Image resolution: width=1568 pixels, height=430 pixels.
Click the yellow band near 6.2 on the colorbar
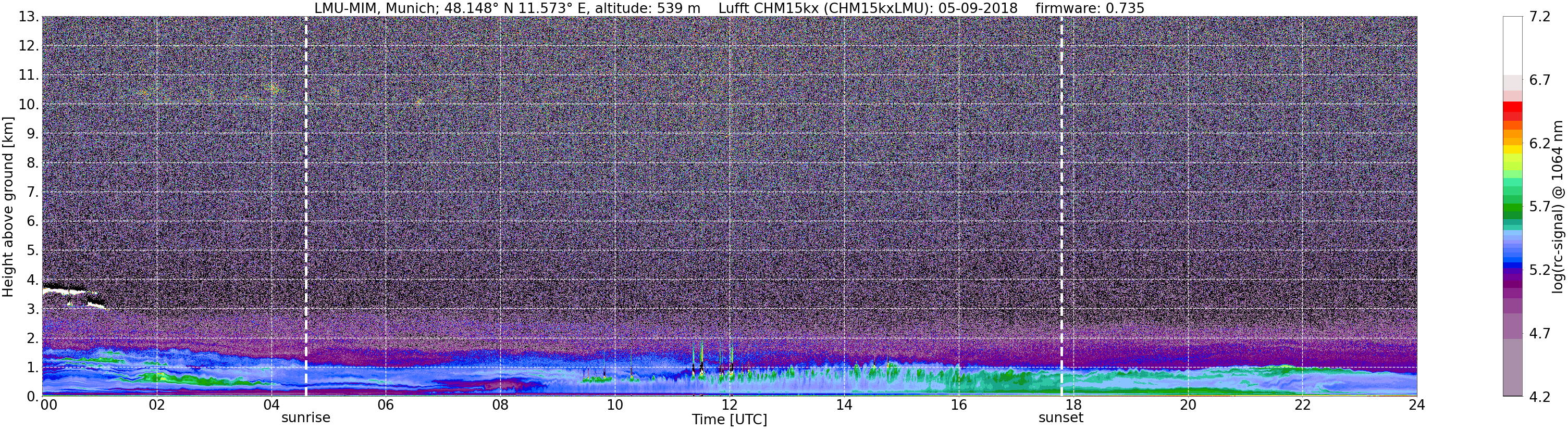tap(1512, 149)
